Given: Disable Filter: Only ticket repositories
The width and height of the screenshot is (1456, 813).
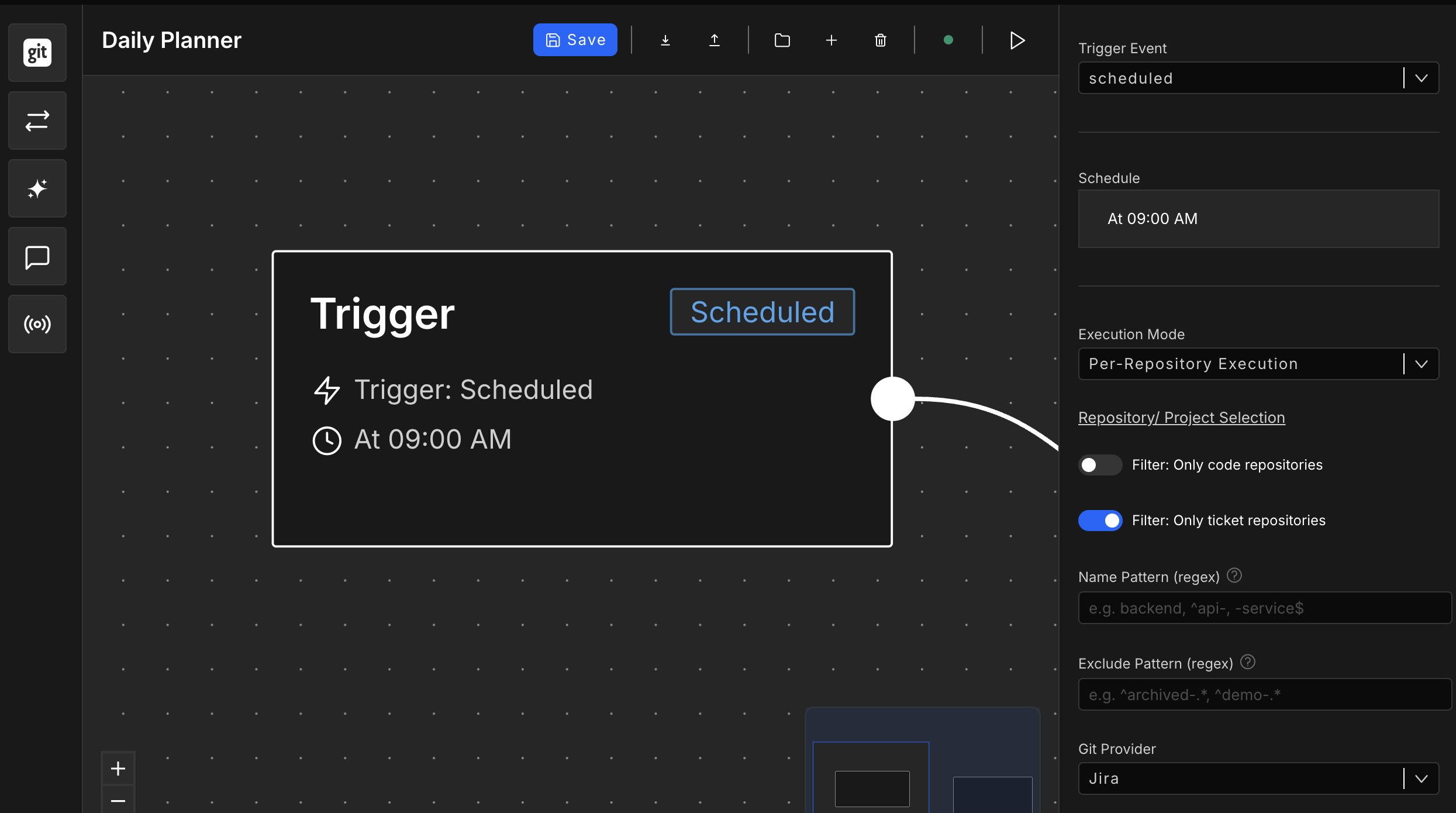Looking at the screenshot, I should coord(1100,520).
